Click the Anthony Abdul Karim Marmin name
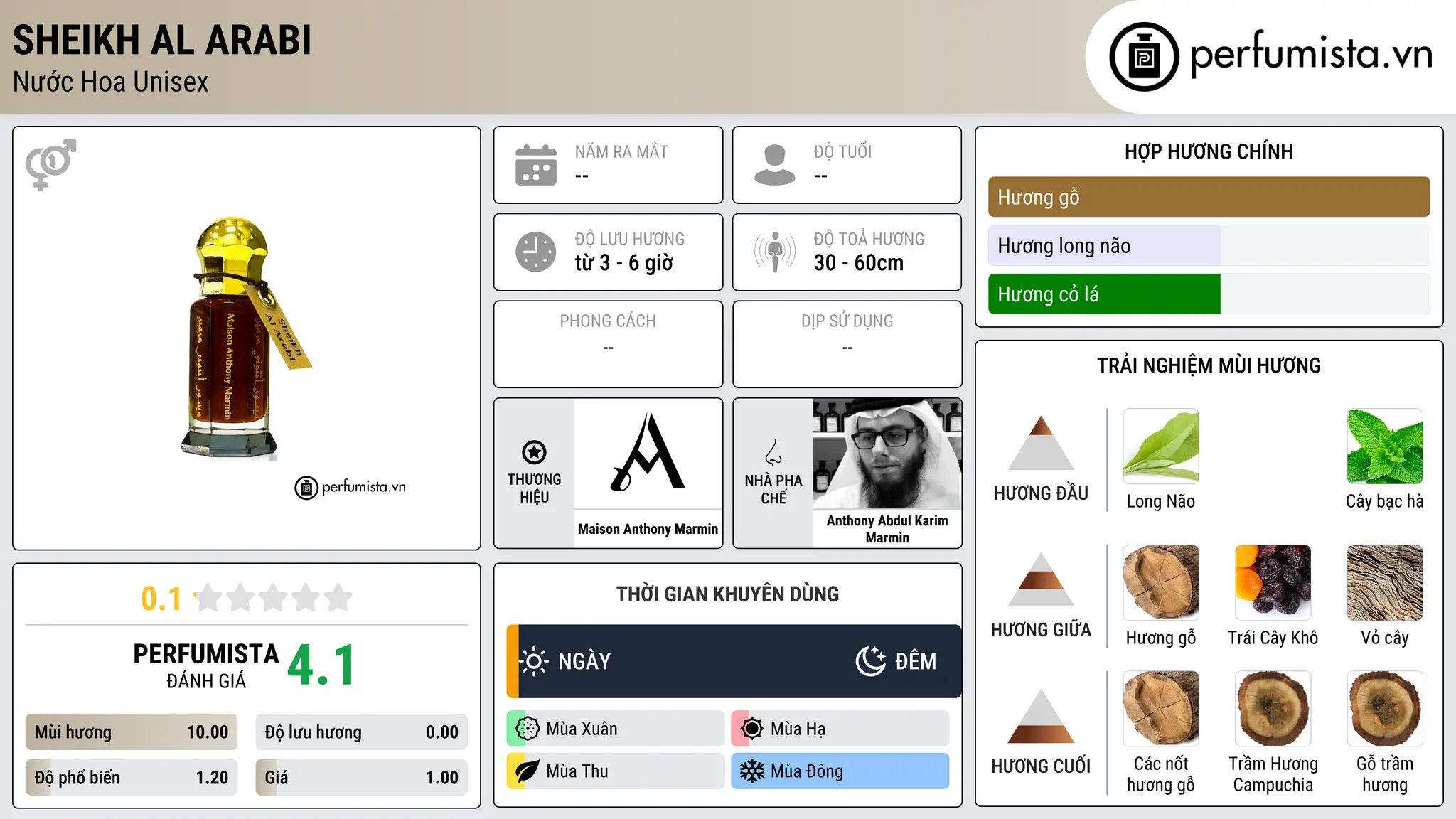The height and width of the screenshot is (819, 1456). click(x=887, y=529)
